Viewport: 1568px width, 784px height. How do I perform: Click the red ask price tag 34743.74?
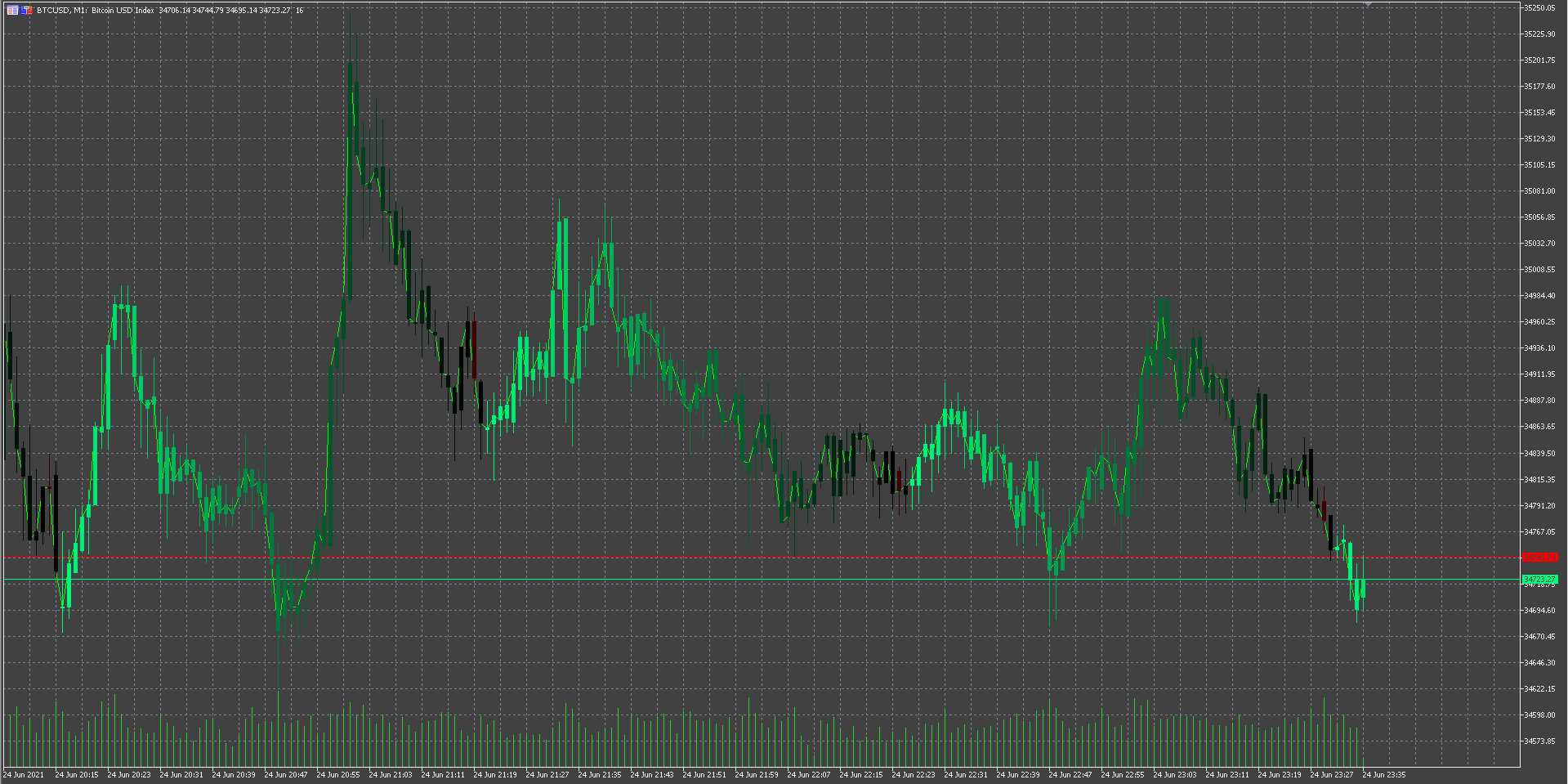click(1539, 558)
